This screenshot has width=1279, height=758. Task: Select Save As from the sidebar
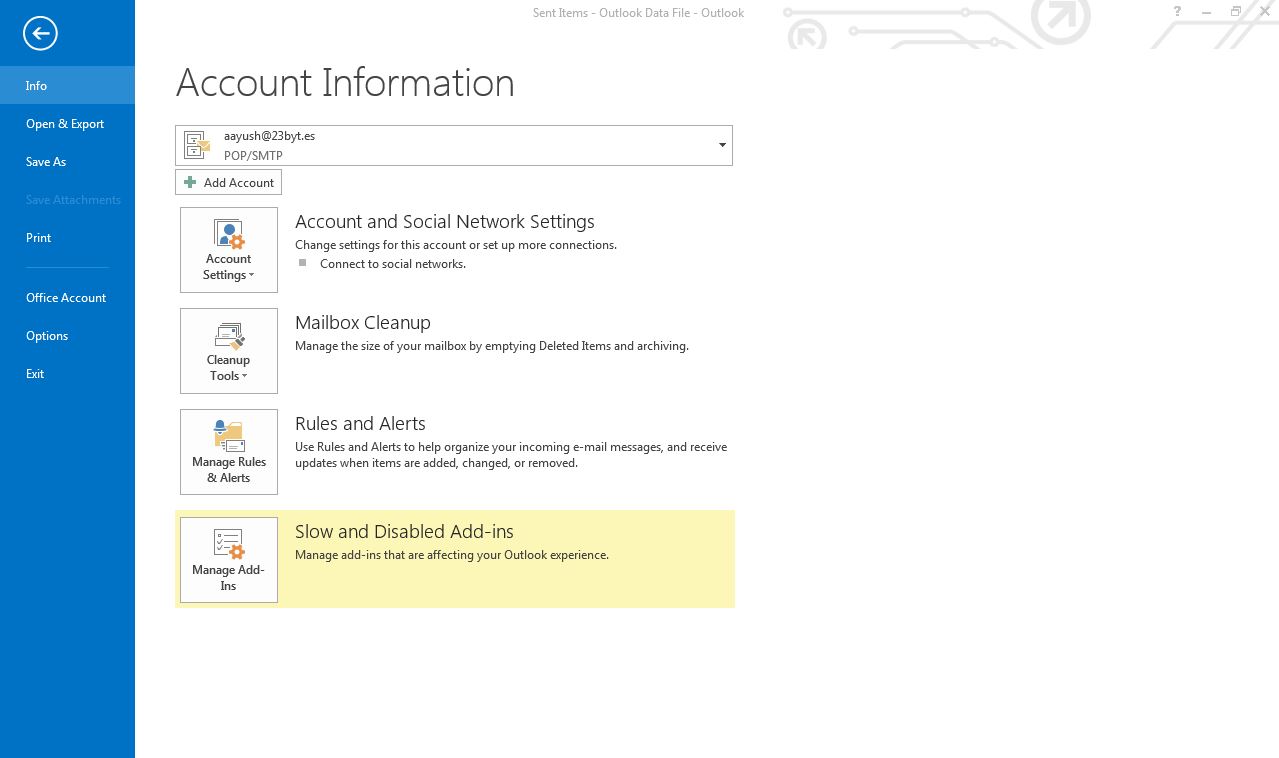(45, 161)
